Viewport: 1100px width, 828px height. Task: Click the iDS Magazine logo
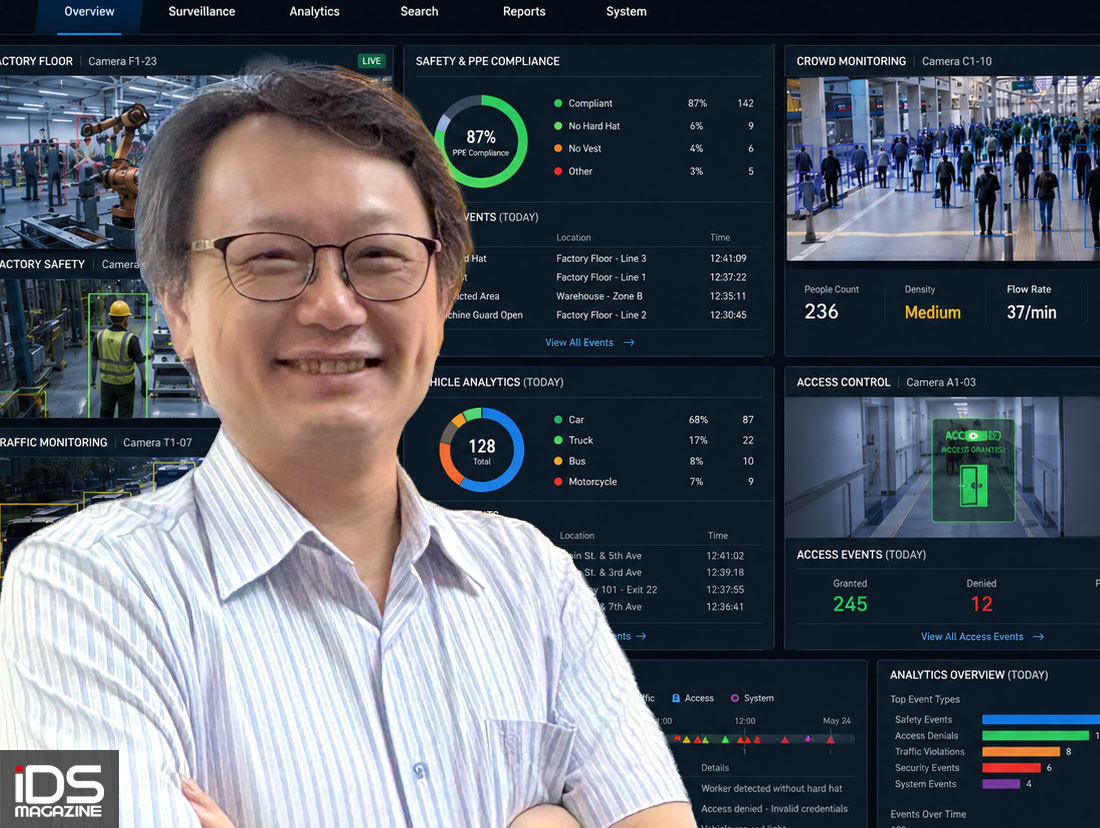59,789
